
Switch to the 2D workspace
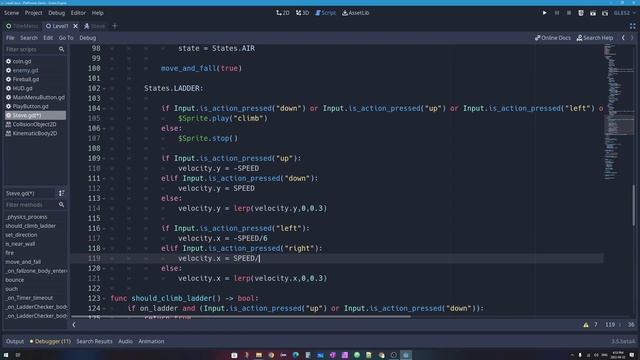tap(282, 13)
